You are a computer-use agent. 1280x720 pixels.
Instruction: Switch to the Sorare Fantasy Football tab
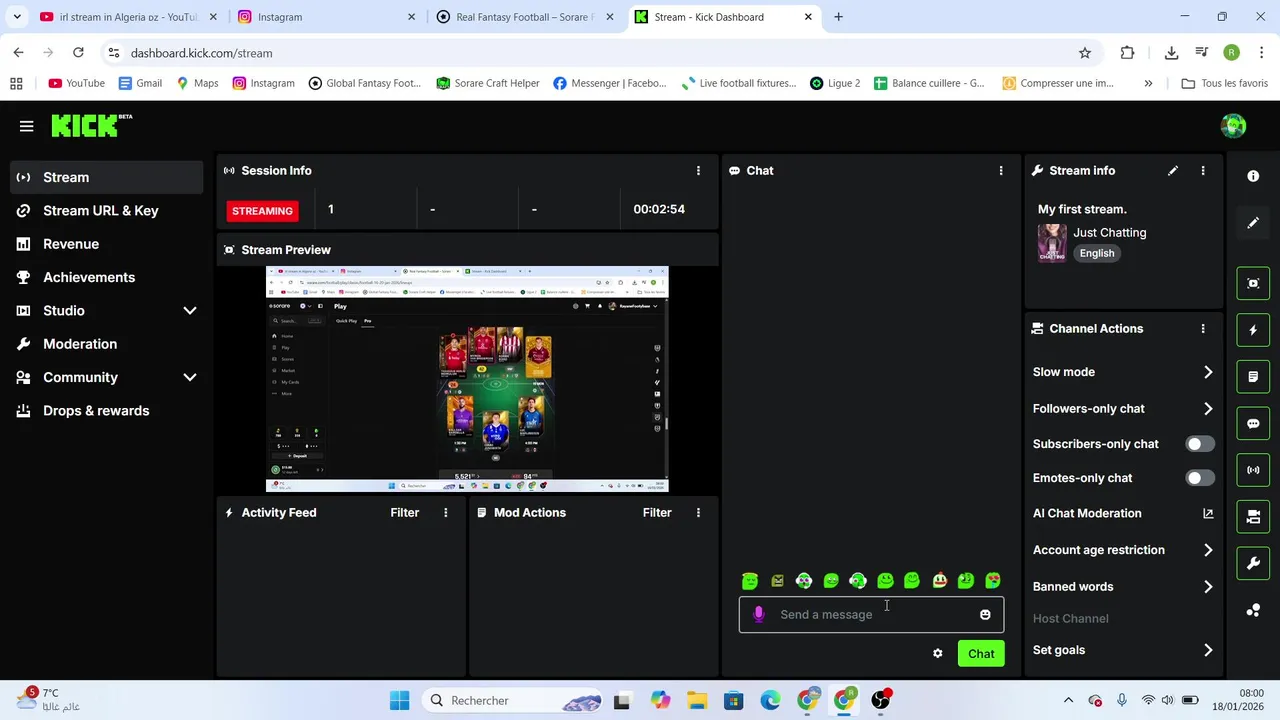click(x=524, y=17)
